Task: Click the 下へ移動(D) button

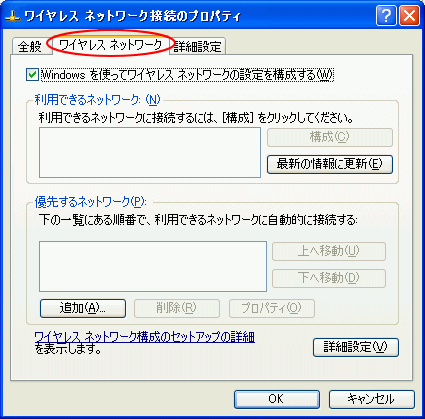Action: click(329, 278)
